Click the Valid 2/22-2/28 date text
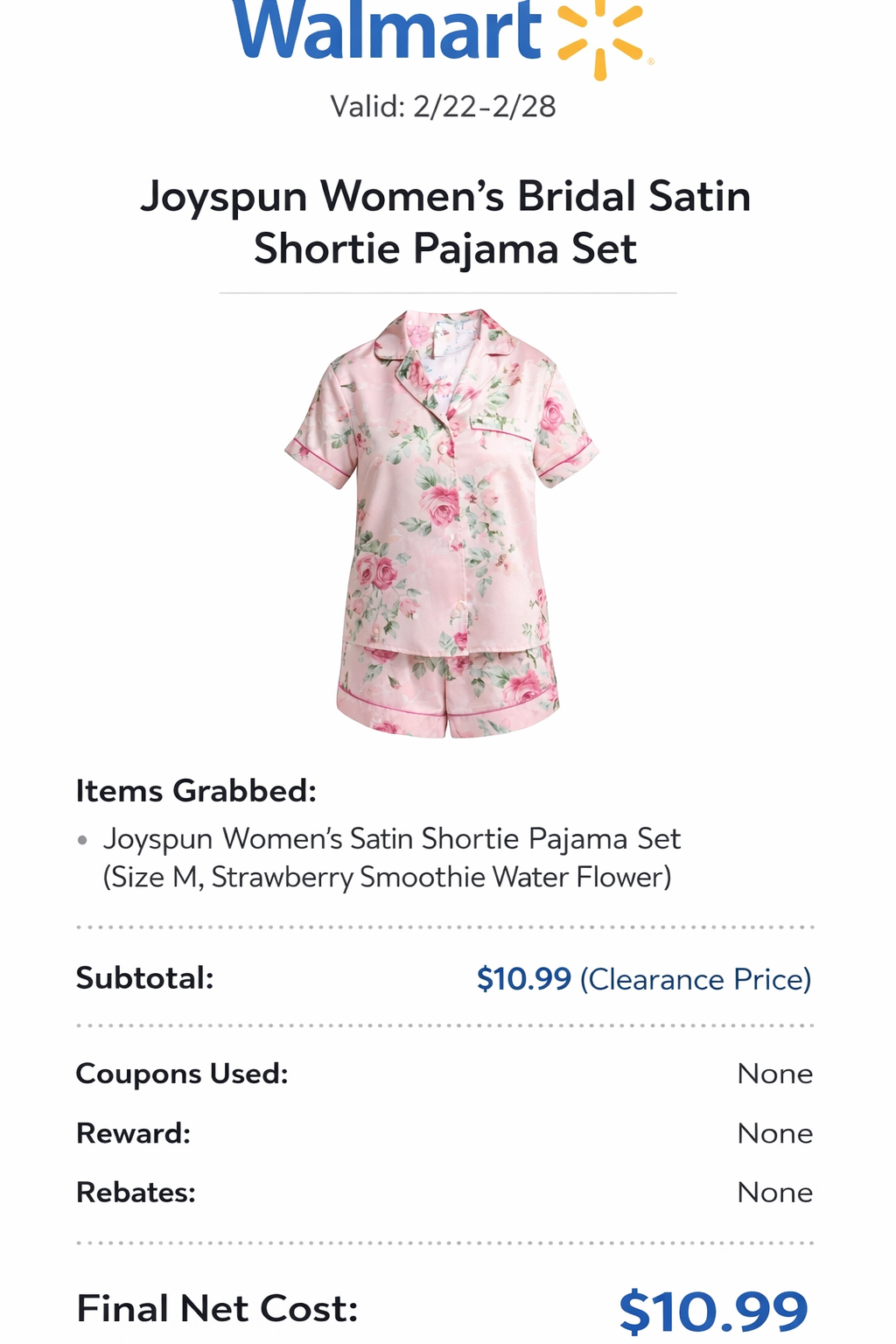The width and height of the screenshot is (896, 1344). 443,107
